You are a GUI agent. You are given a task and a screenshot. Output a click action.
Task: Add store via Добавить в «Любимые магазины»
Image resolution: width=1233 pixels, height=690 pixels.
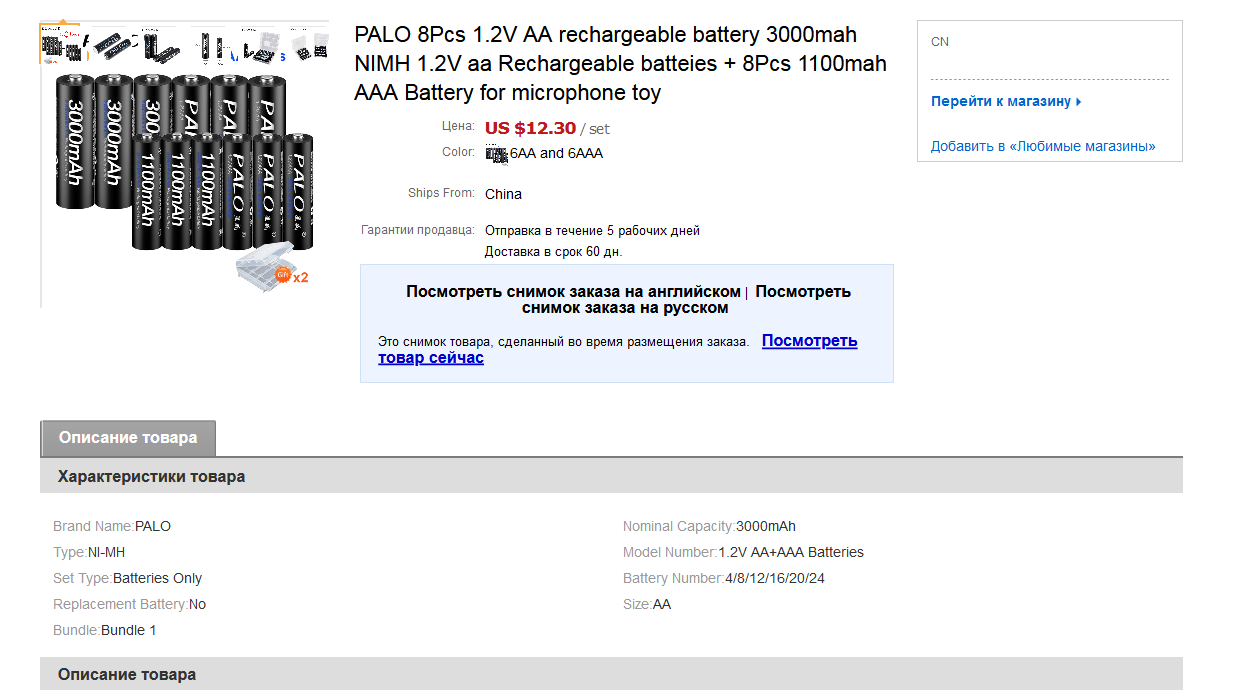[1043, 146]
